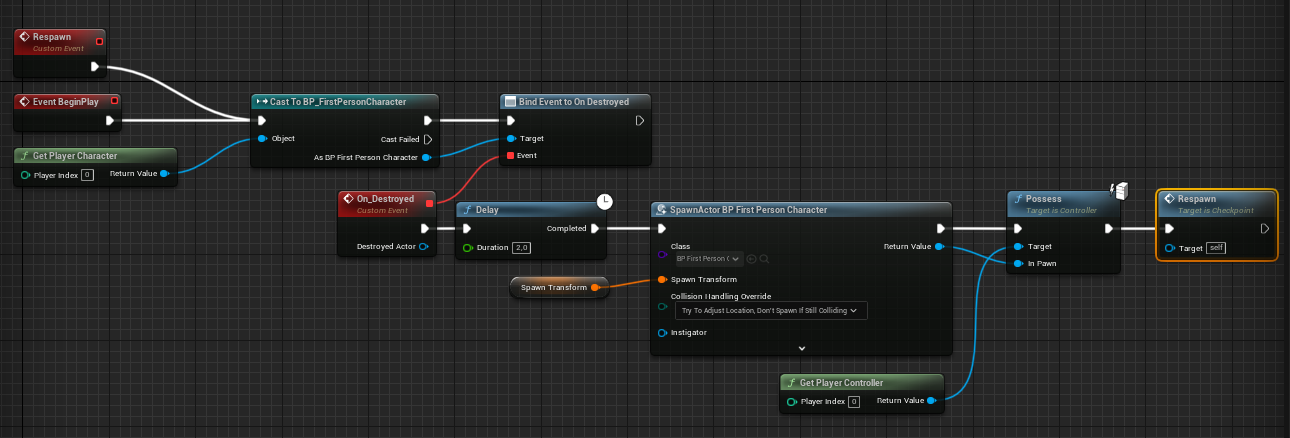This screenshot has width=1290, height=438.
Task: Click the Event BeginPlay exec output pin
Action: pyautogui.click(x=111, y=121)
